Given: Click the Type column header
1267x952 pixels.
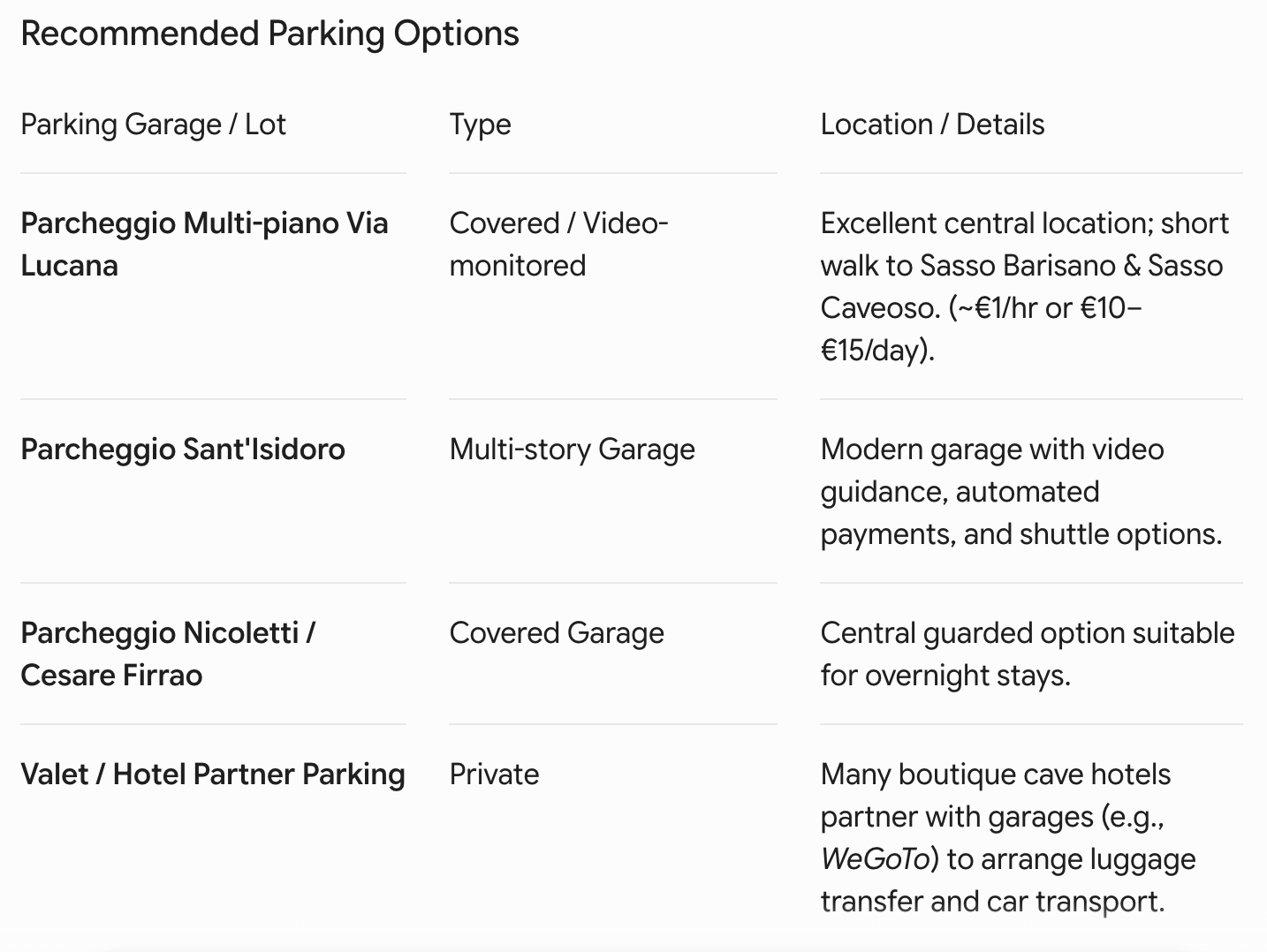Looking at the screenshot, I should (x=480, y=125).
